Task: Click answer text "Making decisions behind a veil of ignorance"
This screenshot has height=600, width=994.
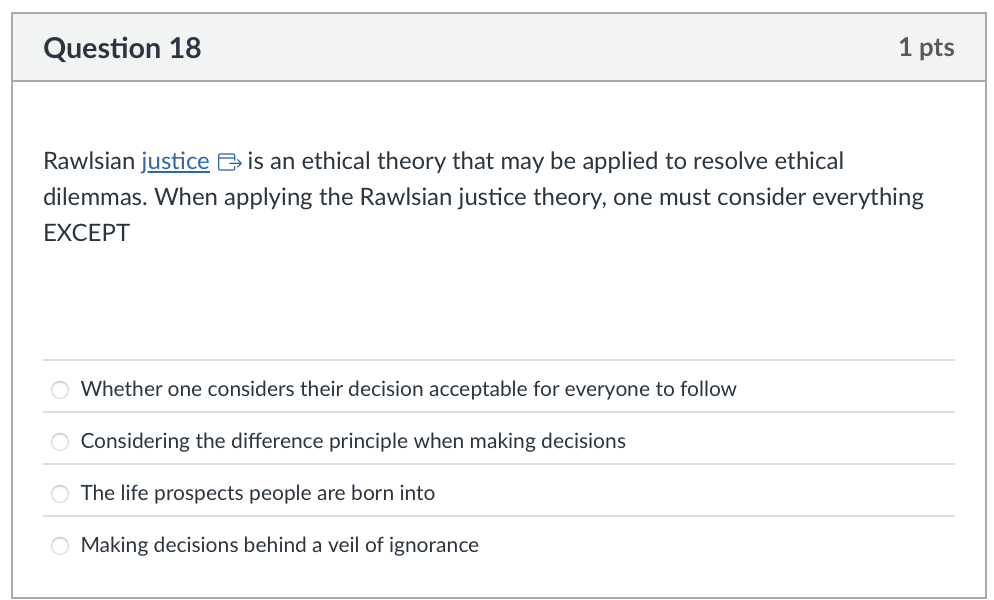Action: click(x=280, y=545)
